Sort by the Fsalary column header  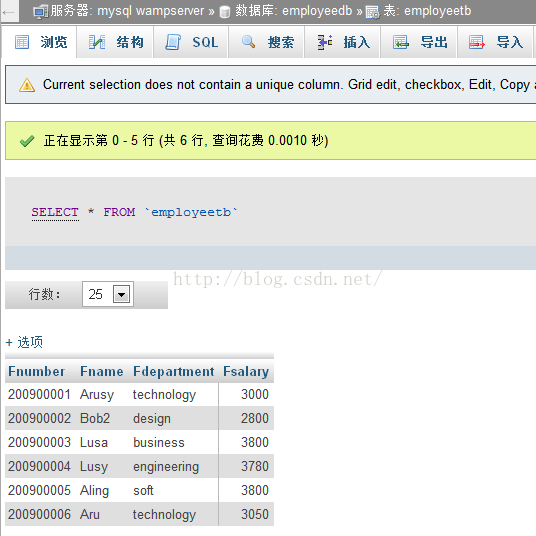coord(246,372)
